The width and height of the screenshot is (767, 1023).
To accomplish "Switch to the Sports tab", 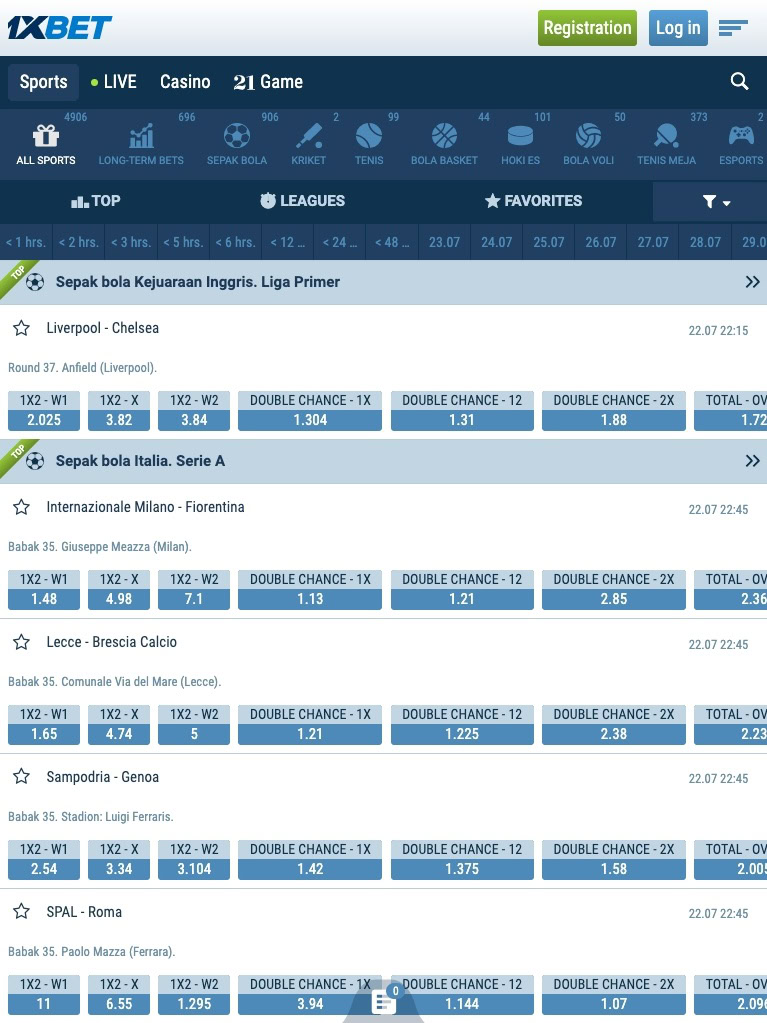I will click(43, 82).
